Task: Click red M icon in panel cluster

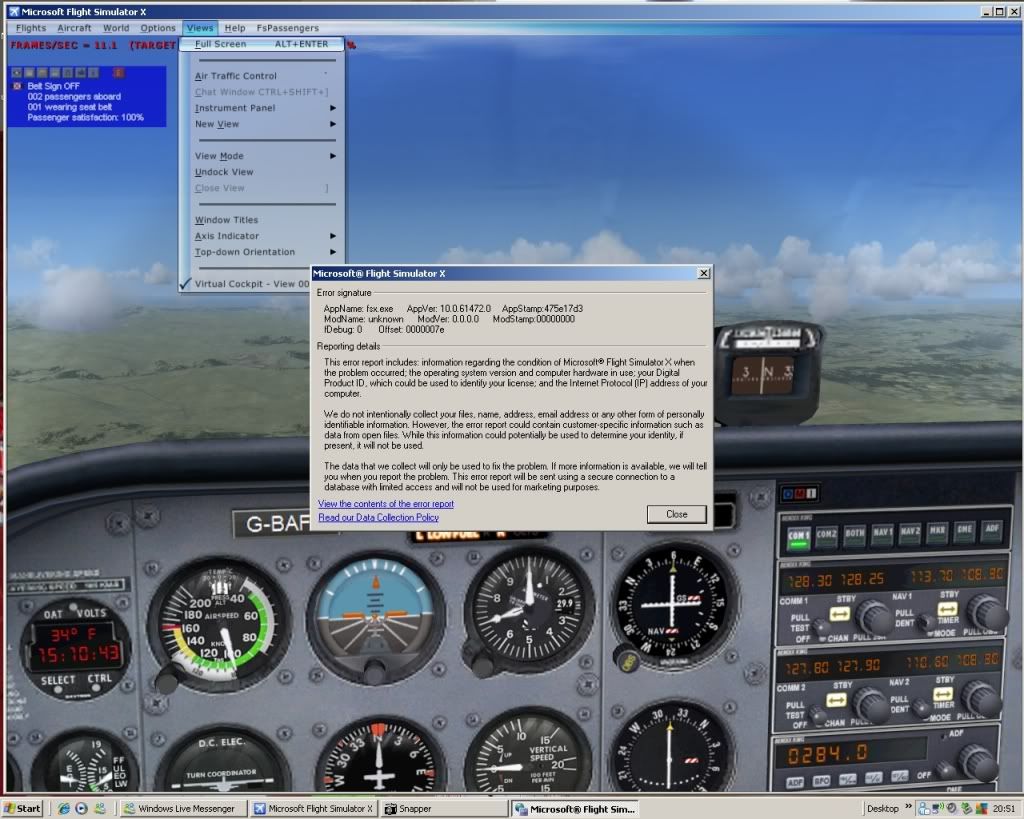Action: [799, 494]
